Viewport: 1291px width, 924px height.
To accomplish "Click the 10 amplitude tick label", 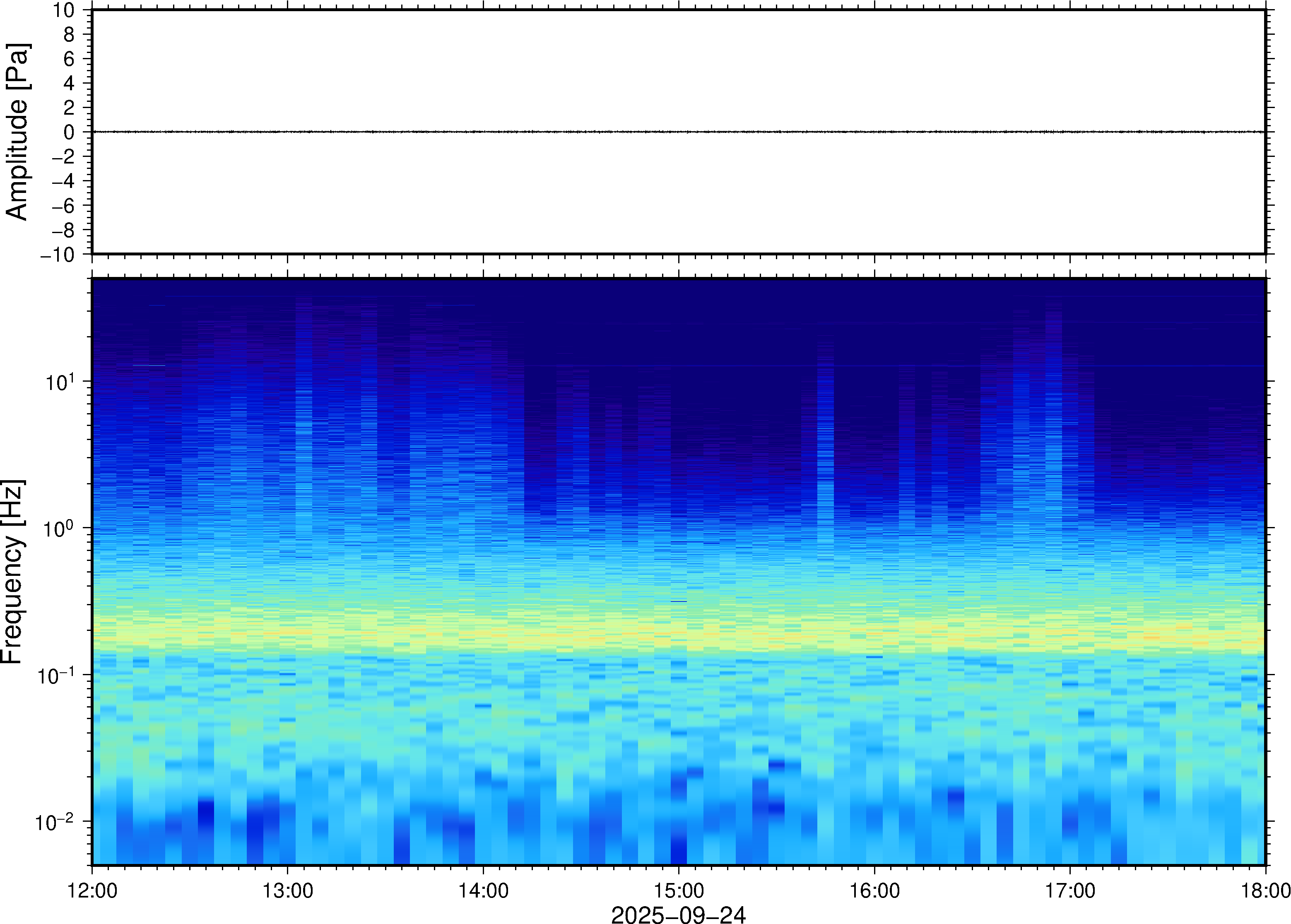I will point(64,10).
